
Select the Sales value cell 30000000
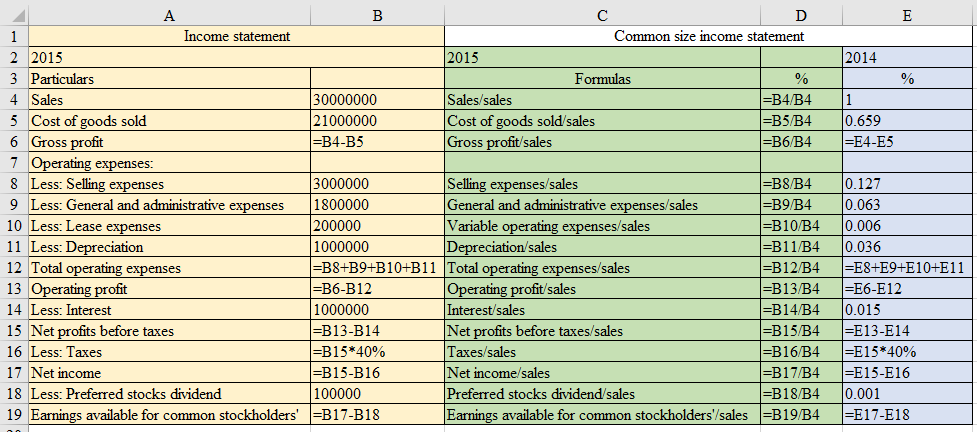click(x=377, y=100)
